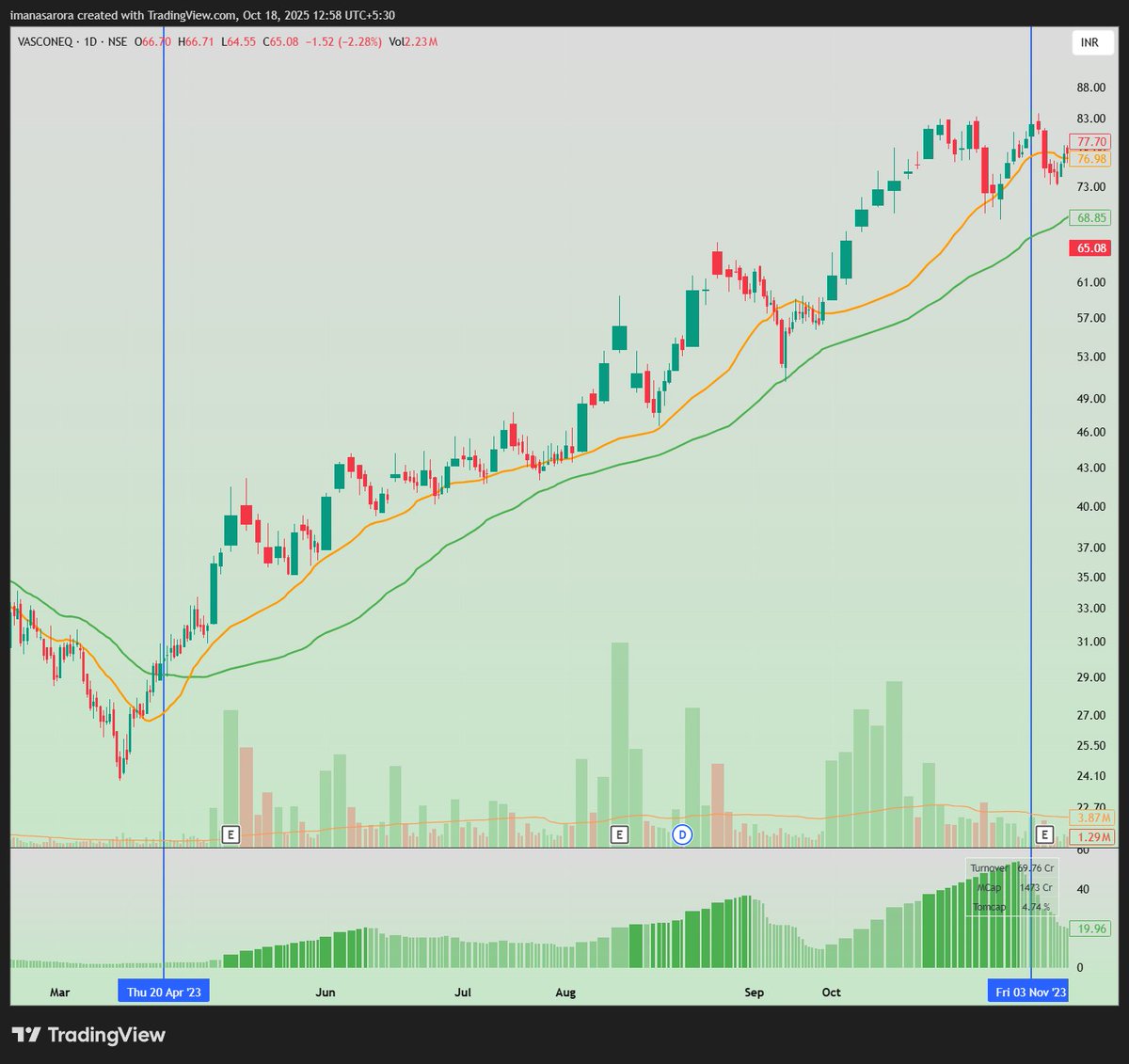Click the earnings "E" marker near April

(230, 834)
